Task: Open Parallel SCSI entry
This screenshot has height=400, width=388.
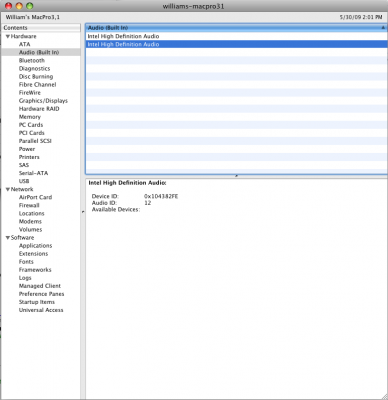Action: click(x=35, y=141)
